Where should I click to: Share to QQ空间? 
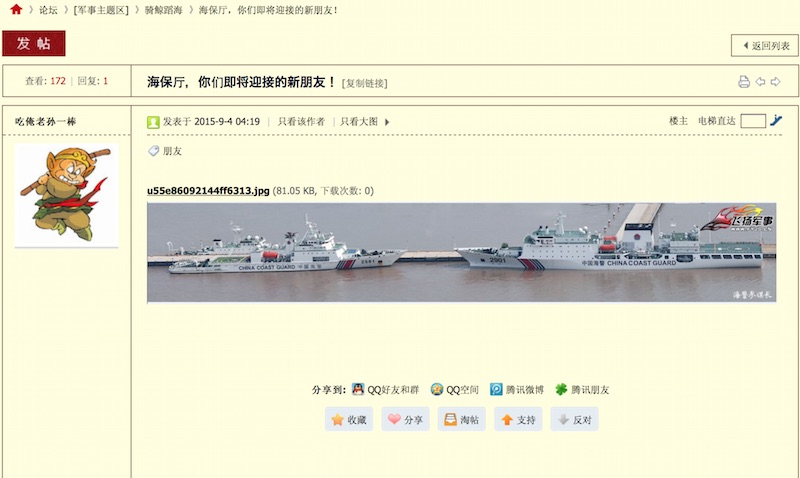coord(455,390)
